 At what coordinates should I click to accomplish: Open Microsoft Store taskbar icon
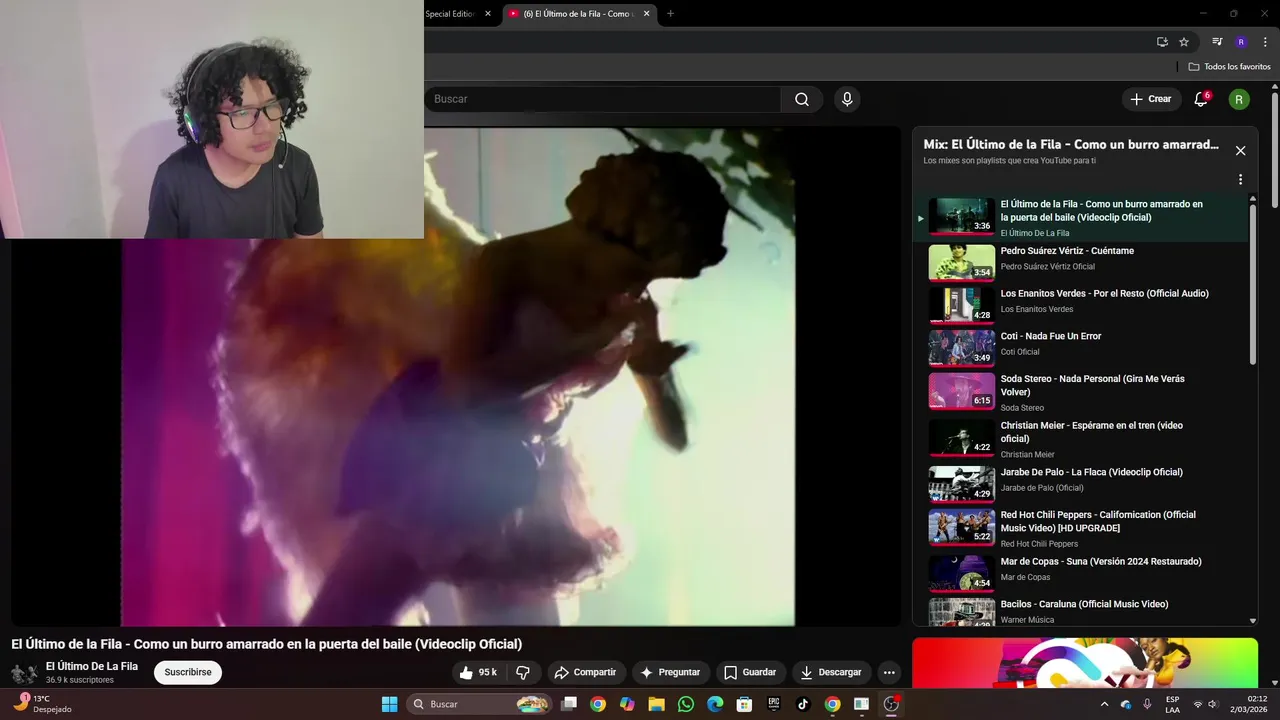click(744, 704)
